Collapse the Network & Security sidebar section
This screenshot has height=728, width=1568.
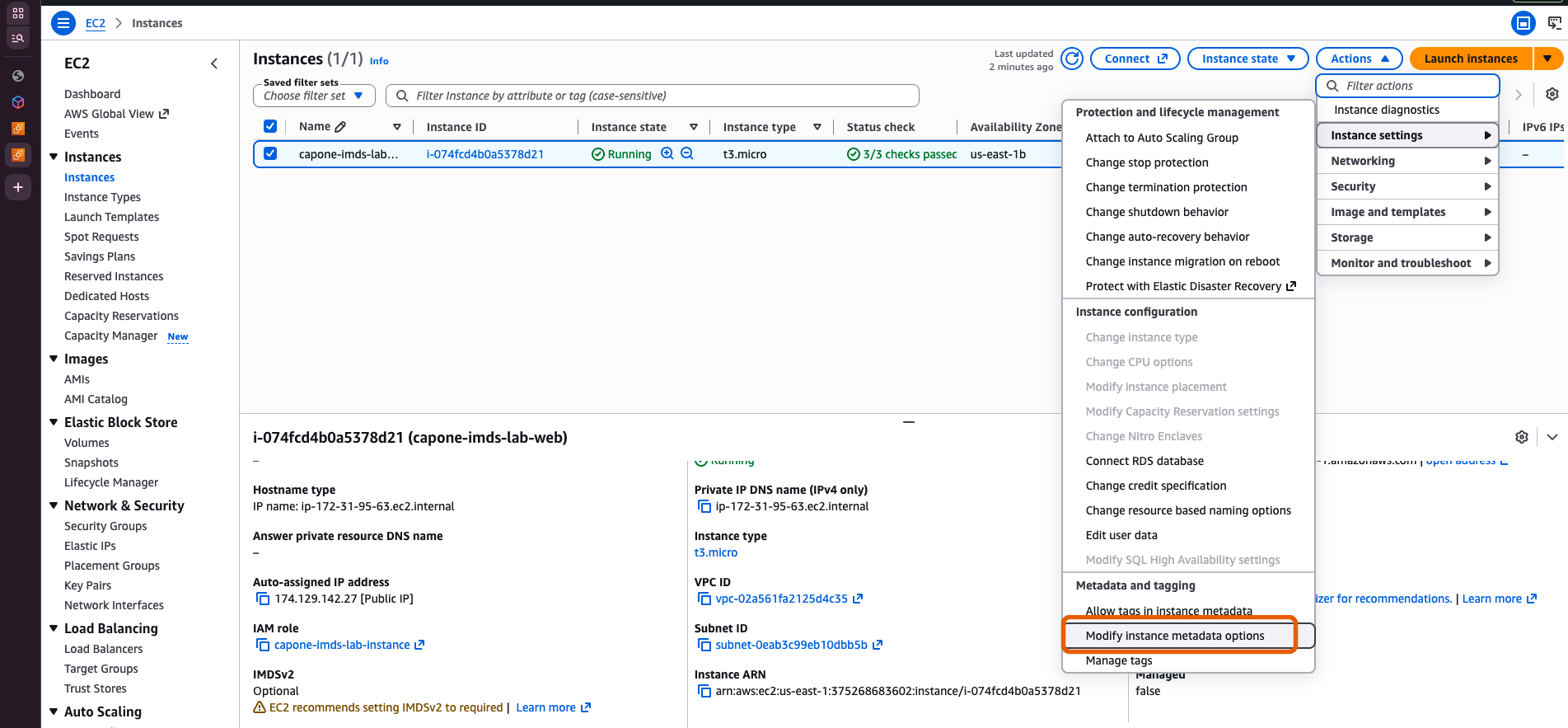click(x=54, y=505)
